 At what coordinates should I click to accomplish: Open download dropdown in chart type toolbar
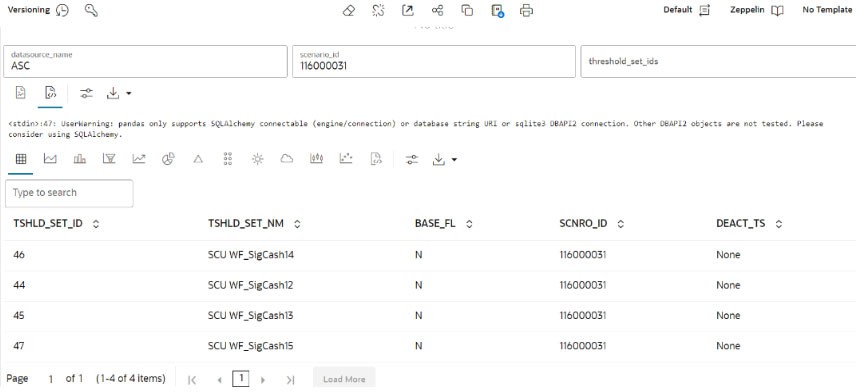[x=444, y=159]
